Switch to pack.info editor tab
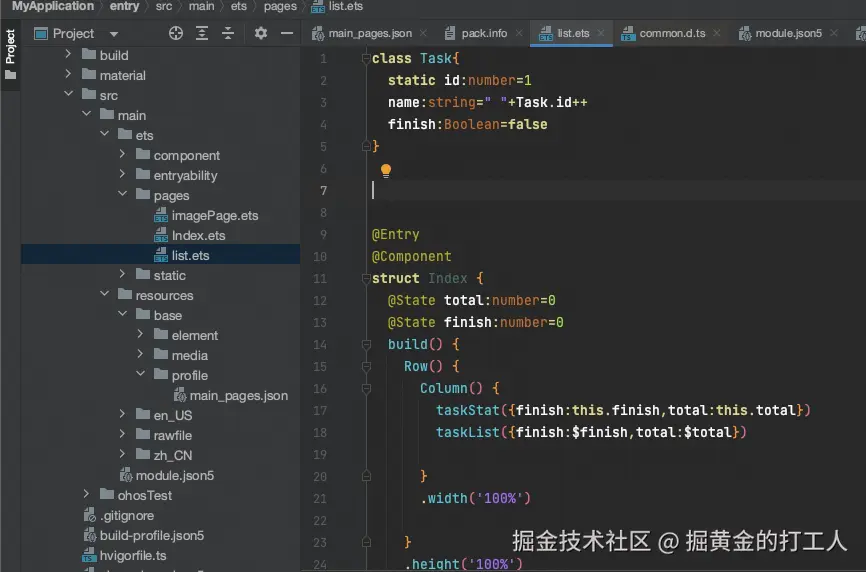 pos(484,33)
